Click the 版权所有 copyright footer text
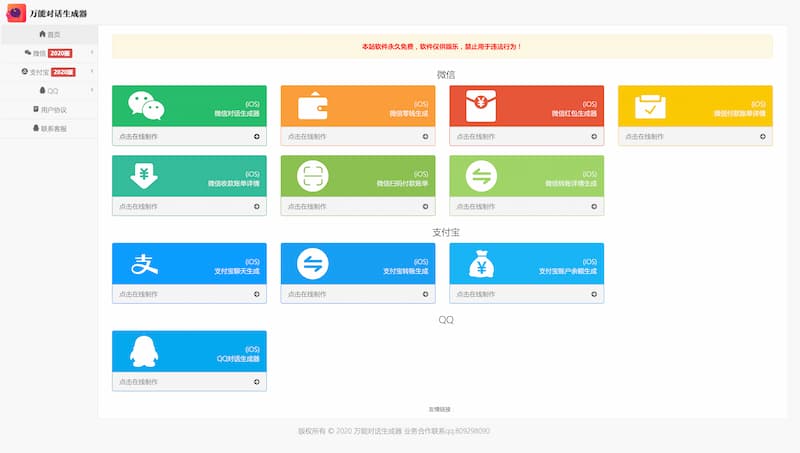This screenshot has height=453, width=800. point(394,431)
